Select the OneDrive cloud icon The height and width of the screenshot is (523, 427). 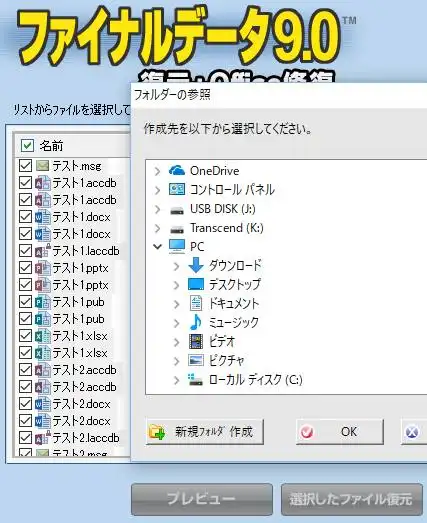click(x=177, y=170)
